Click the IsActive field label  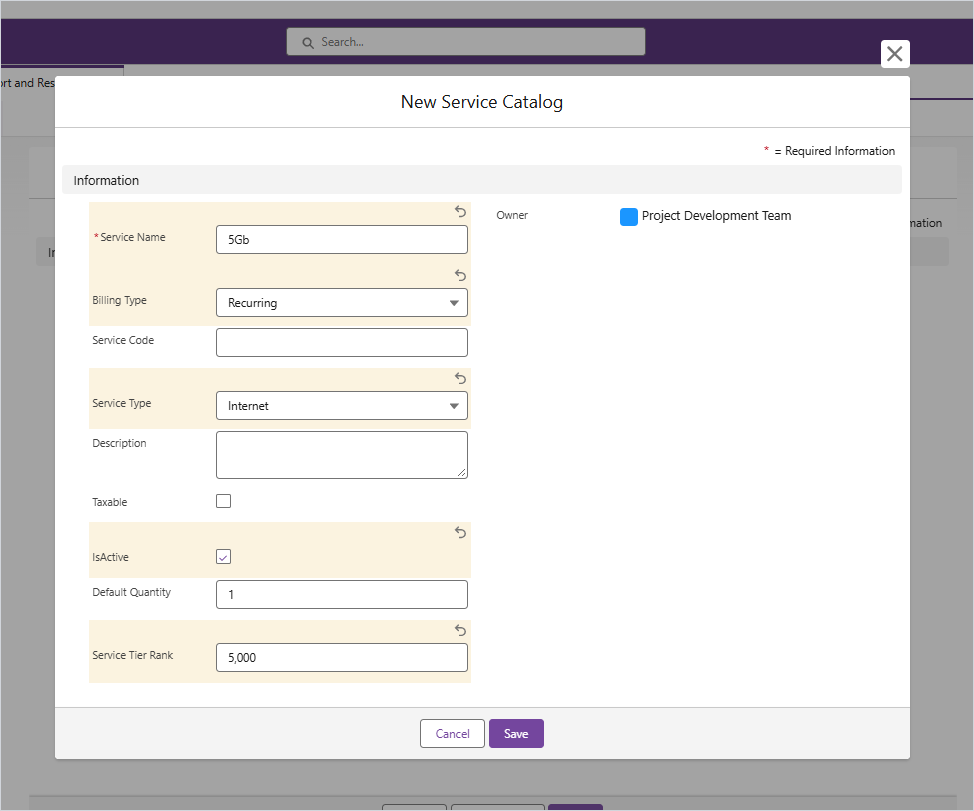[x=111, y=557]
